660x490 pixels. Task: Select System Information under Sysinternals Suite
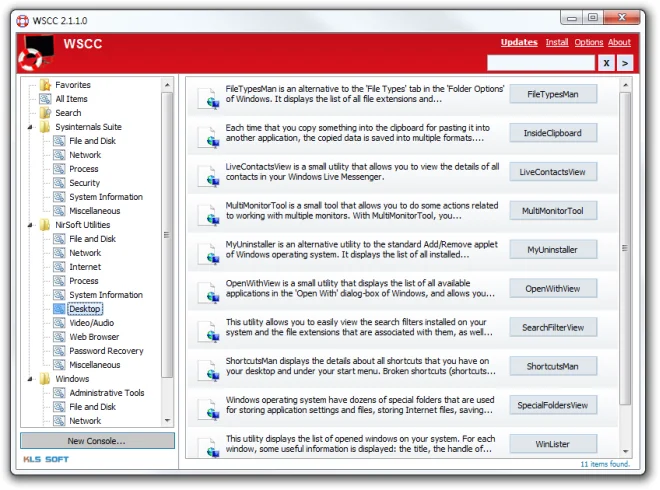tap(106, 197)
